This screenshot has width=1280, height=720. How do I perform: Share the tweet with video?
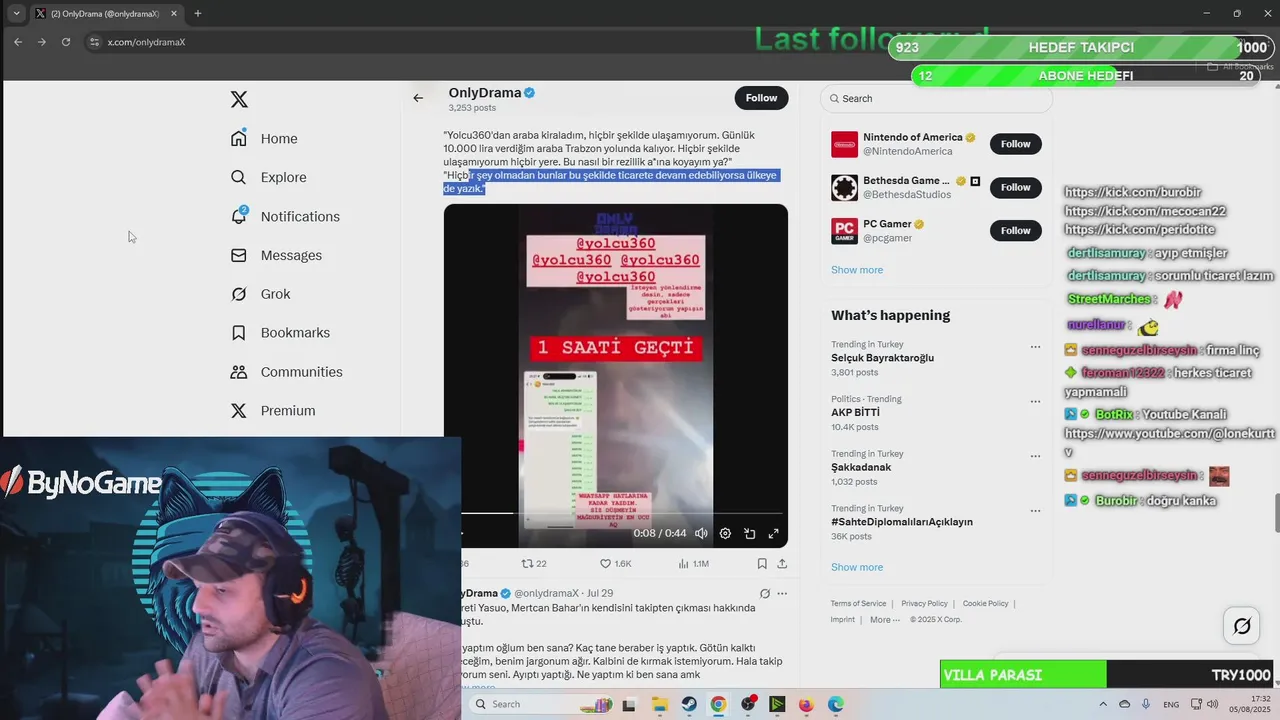tap(782, 564)
